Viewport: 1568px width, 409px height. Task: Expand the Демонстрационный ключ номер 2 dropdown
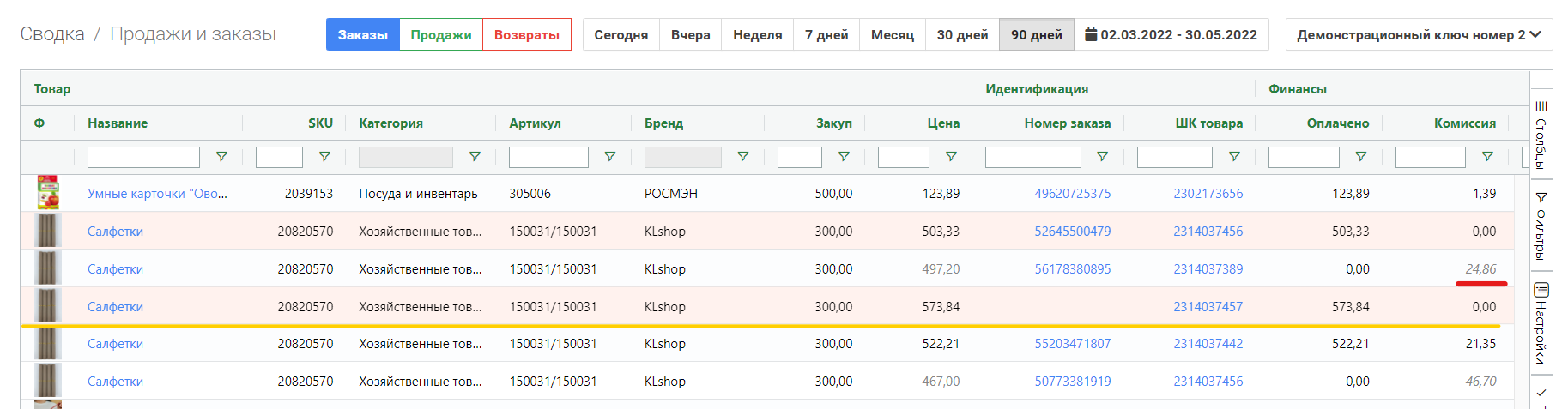[x=1419, y=35]
